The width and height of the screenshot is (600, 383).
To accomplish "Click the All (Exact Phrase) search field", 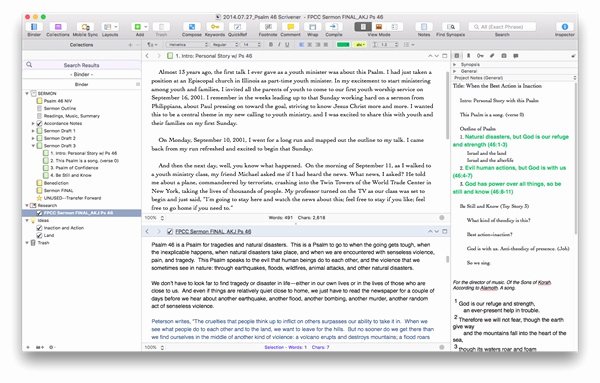I will tap(502, 27).
